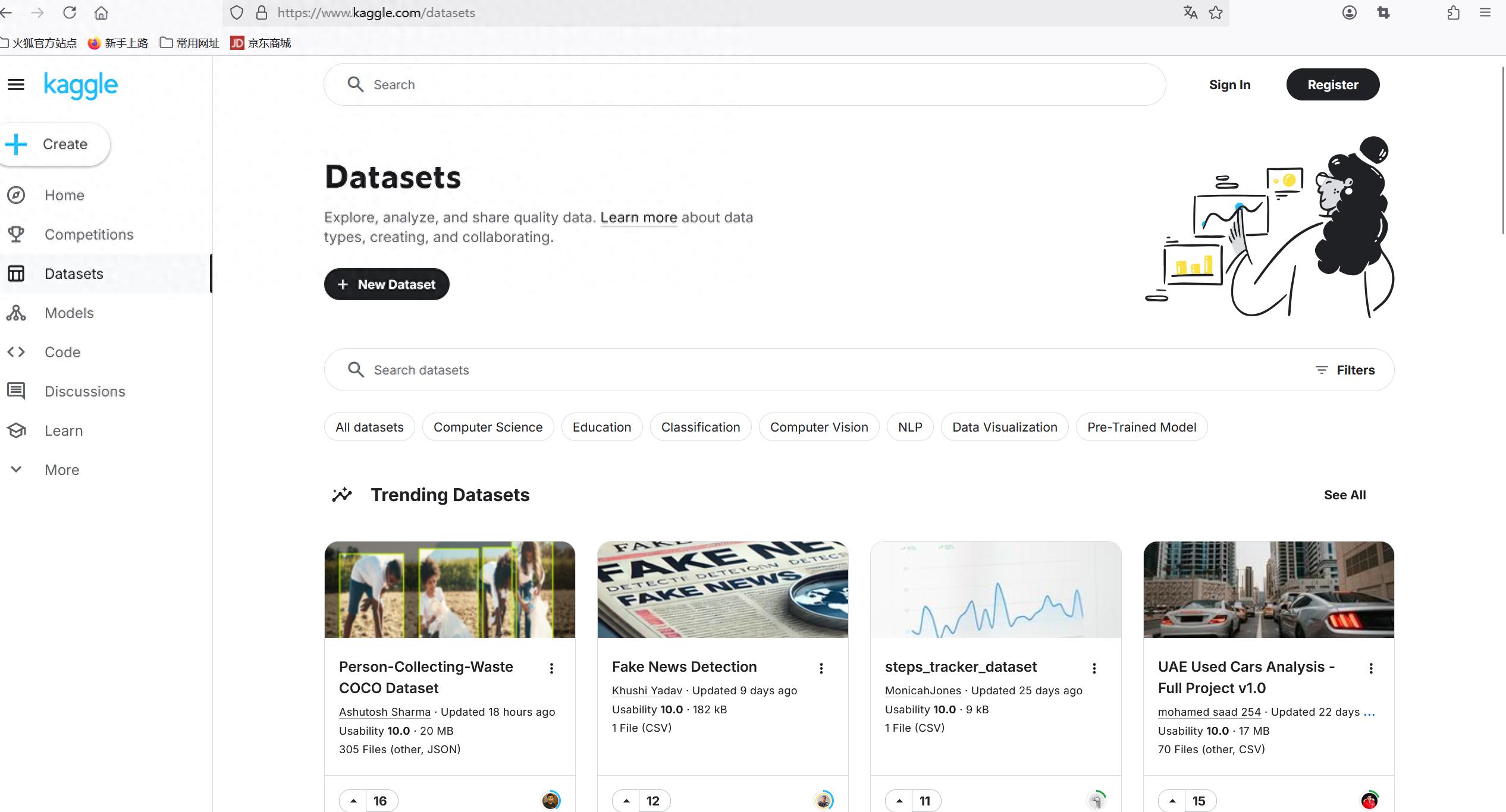
Task: Open options menu for UAE Used Cars Analysis
Action: click(1371, 668)
